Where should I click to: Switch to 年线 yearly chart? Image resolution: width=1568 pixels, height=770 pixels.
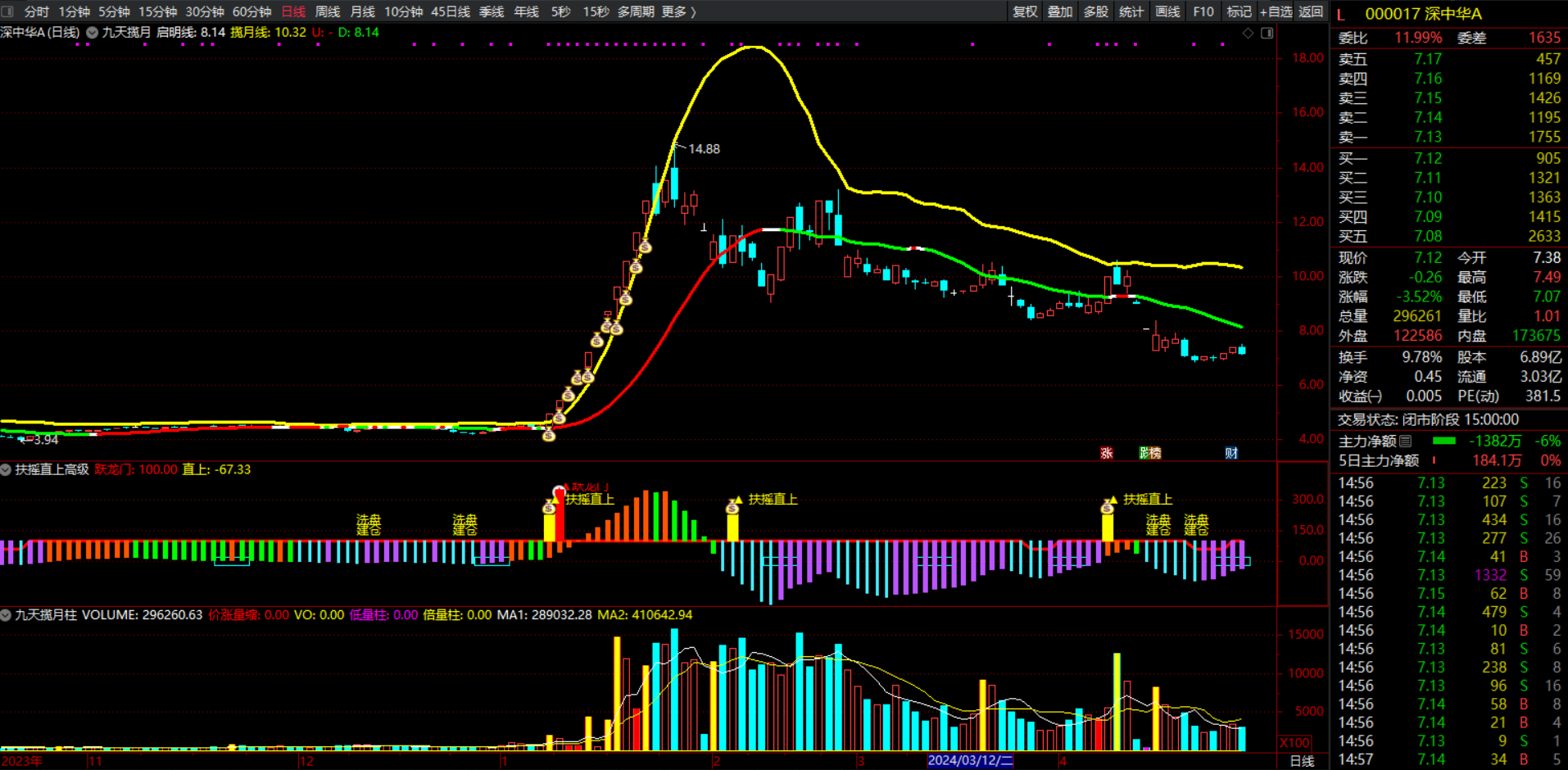click(526, 11)
